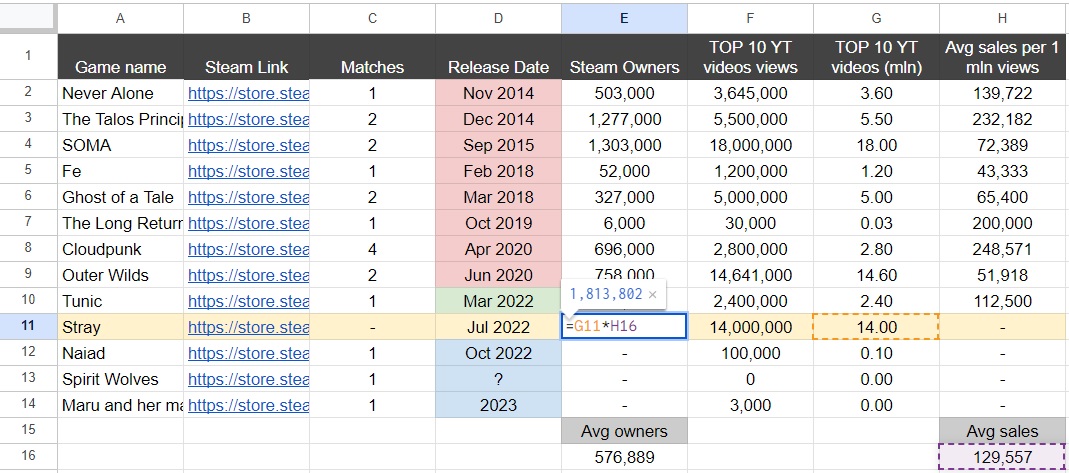Select the 139,722 avg sales cell
This screenshot has width=1069, height=473.
[x=1004, y=93]
